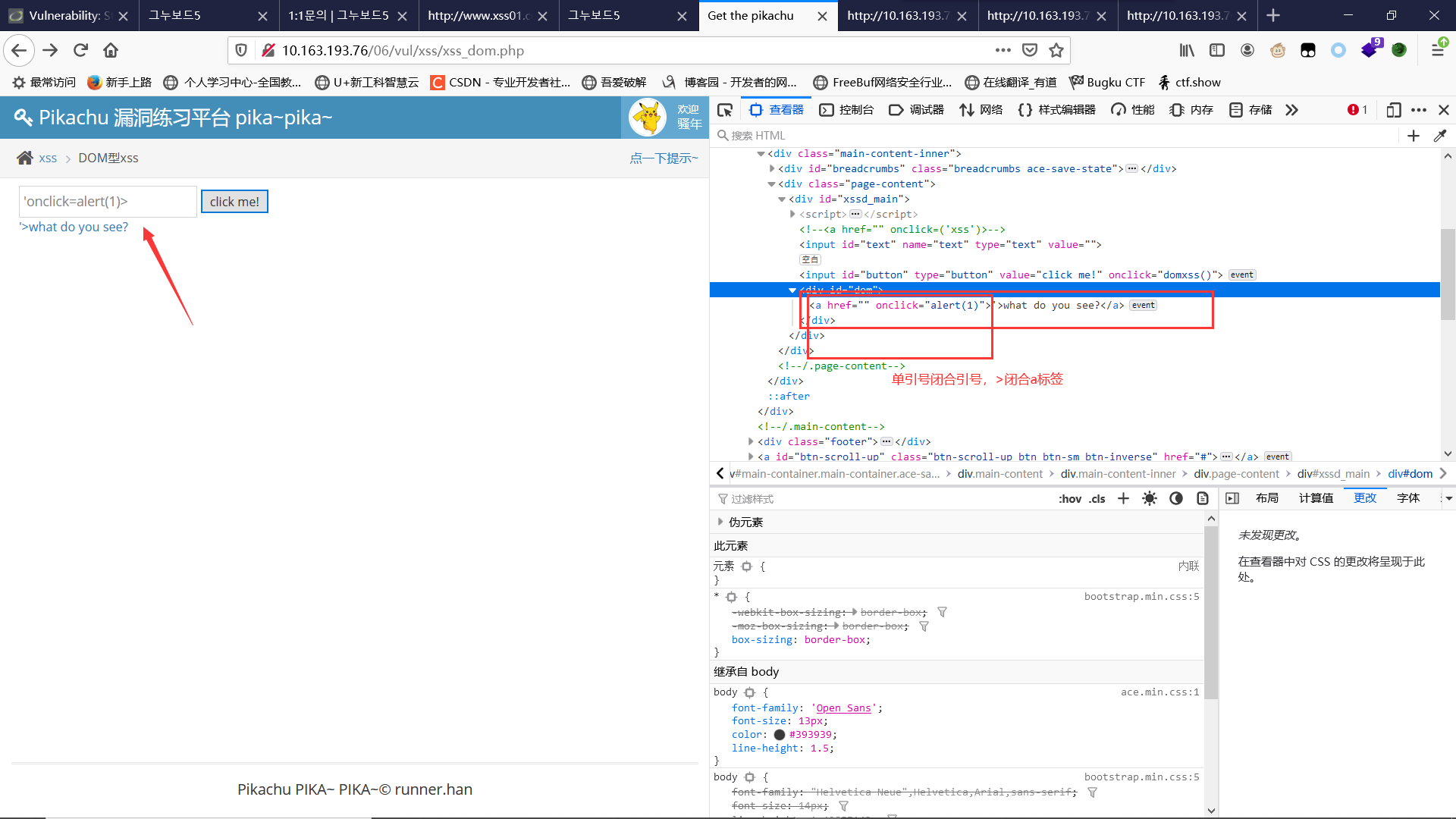Select the 字体 fonts sidebar tab
The image size is (1456, 819).
(1408, 498)
